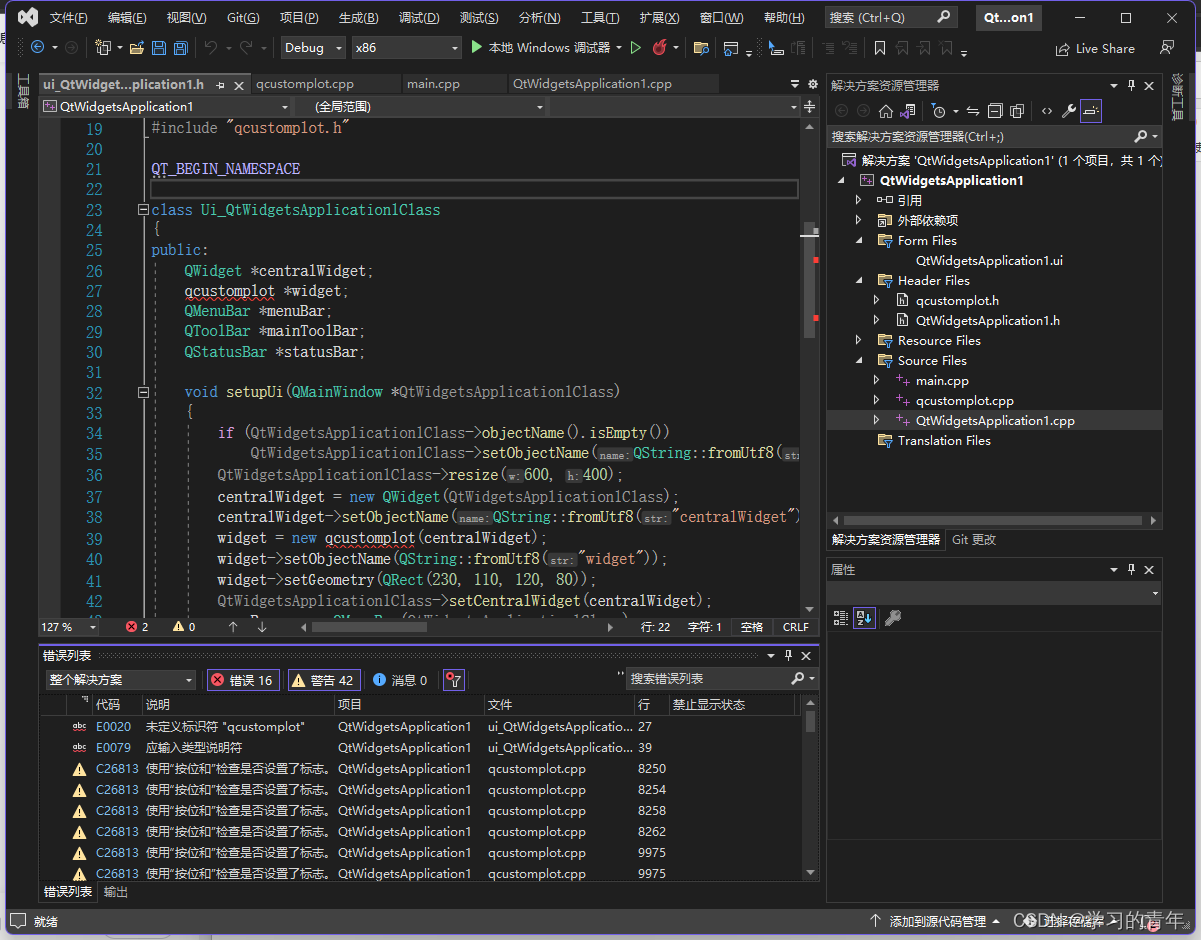
Task: Toggle auto-hide pin on Solution Explorer panel
Action: (x=1131, y=86)
